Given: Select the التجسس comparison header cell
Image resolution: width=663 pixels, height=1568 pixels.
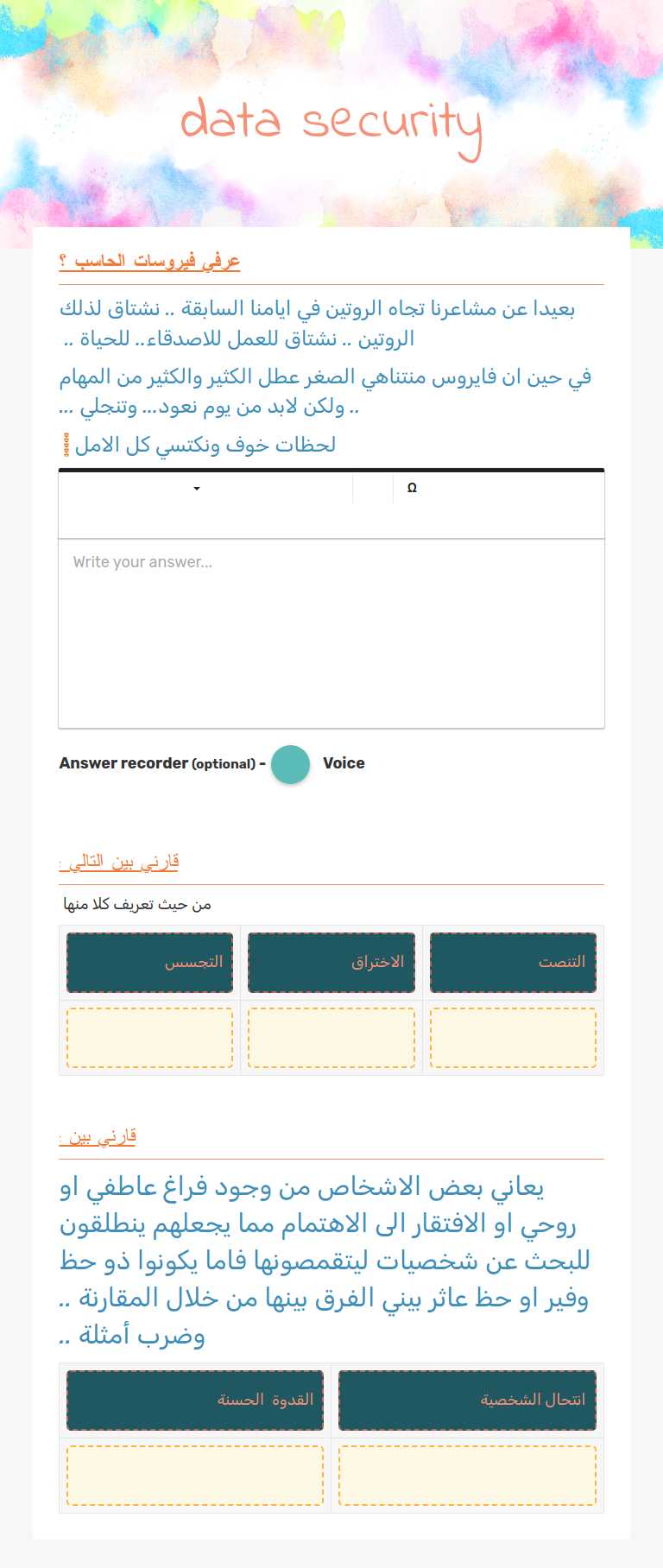Looking at the screenshot, I should pyautogui.click(x=148, y=962).
